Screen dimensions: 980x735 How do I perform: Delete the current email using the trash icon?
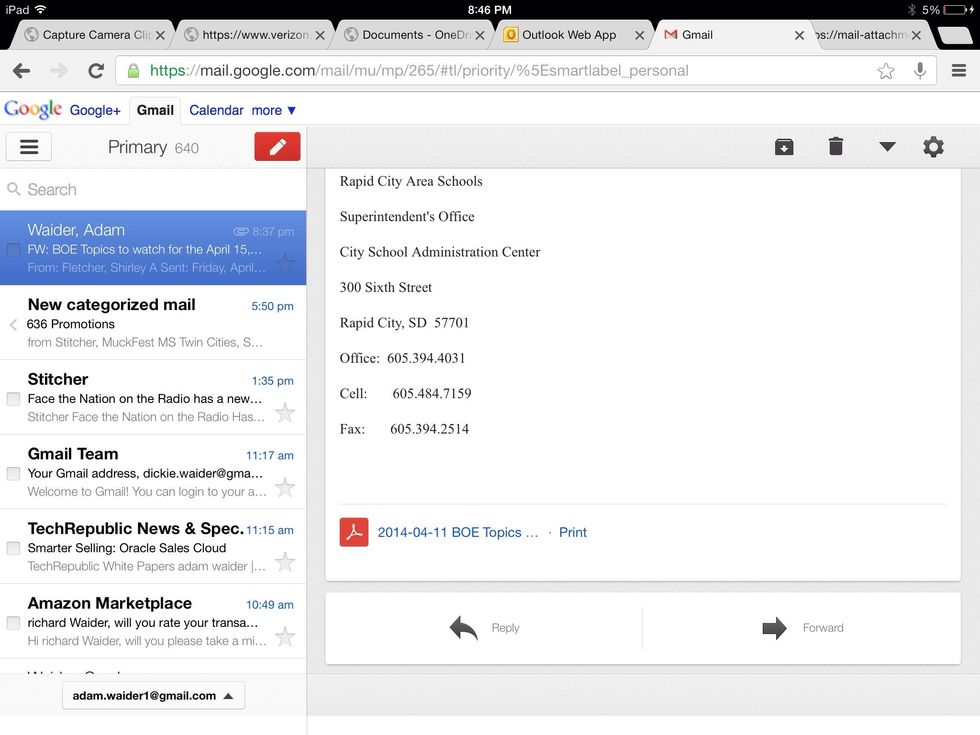836,146
